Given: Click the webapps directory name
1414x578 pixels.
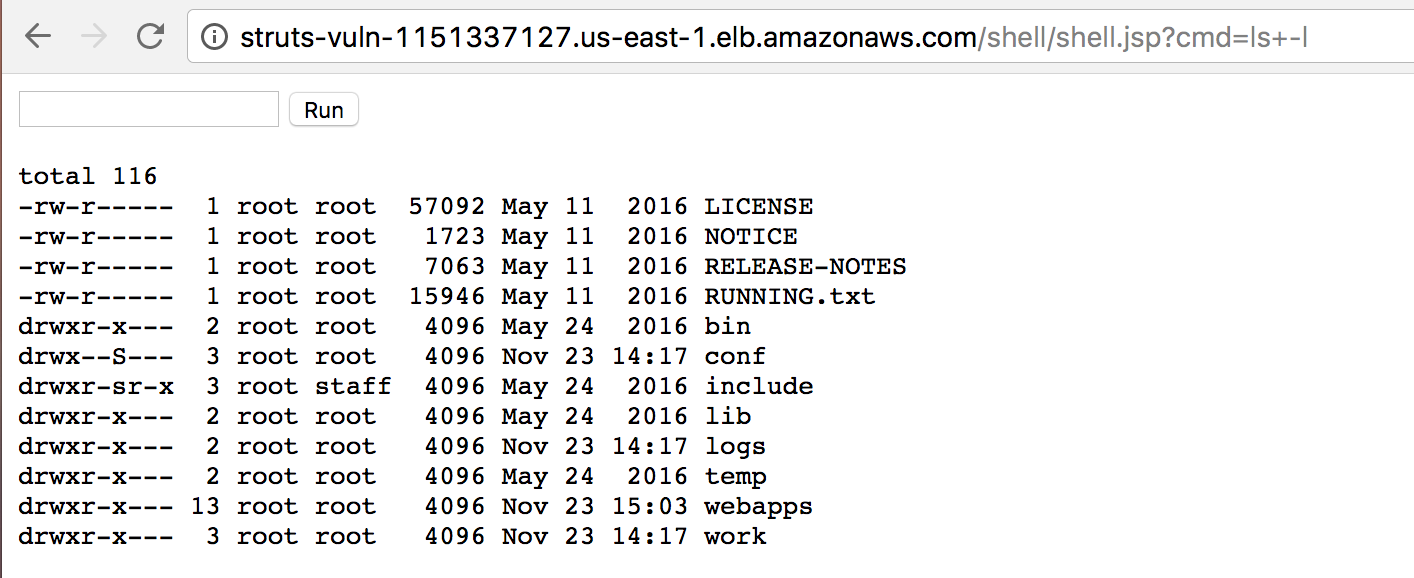Looking at the screenshot, I should 759,507.
